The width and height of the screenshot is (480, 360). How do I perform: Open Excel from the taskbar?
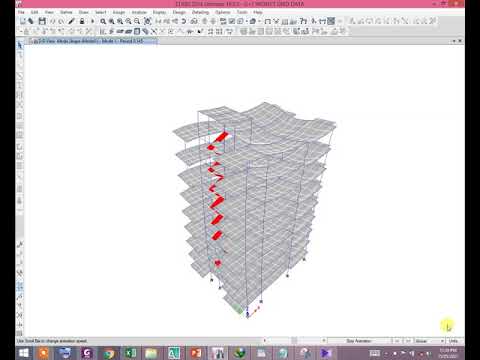tap(130, 353)
